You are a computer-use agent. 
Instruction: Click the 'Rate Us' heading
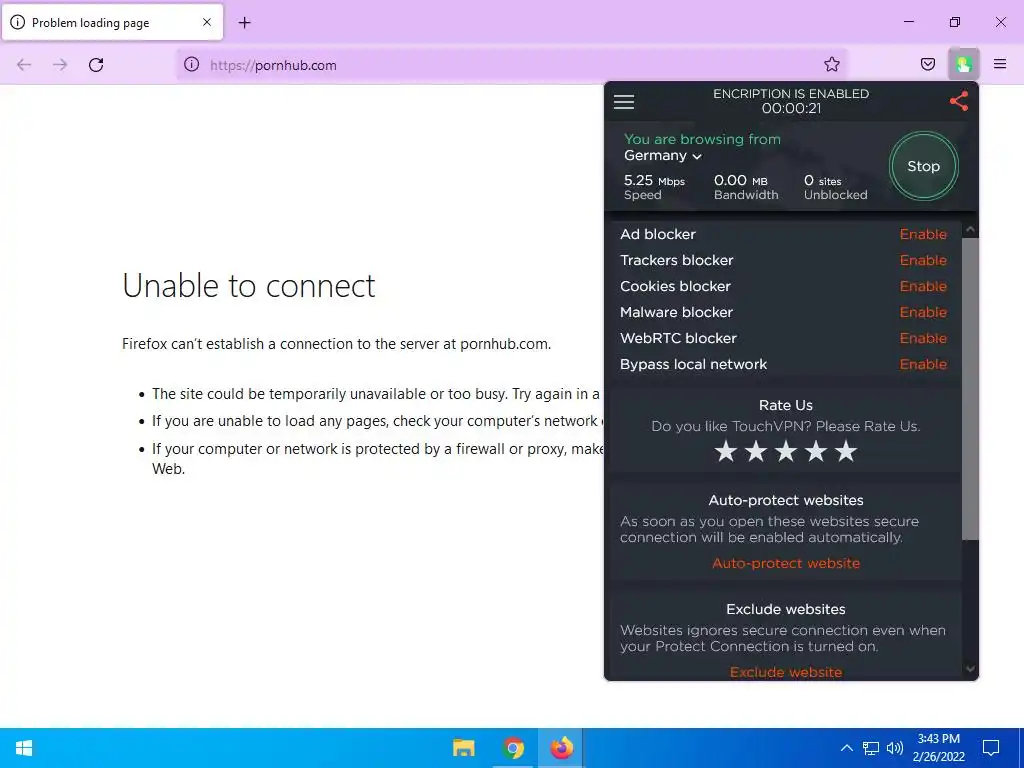(x=786, y=405)
